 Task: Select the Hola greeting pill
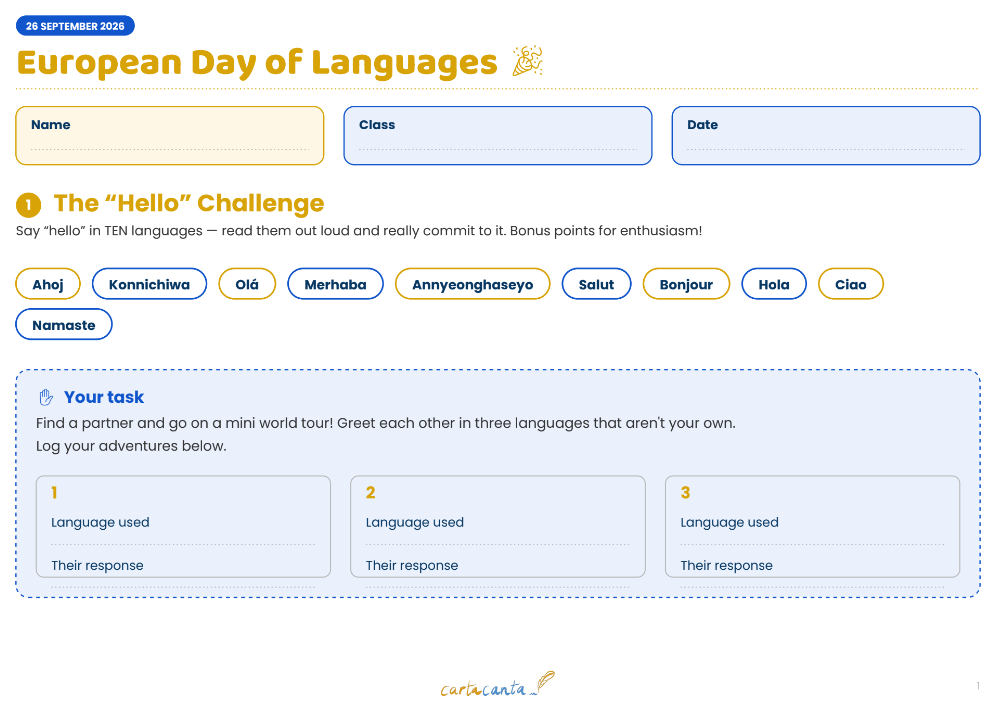pos(774,284)
